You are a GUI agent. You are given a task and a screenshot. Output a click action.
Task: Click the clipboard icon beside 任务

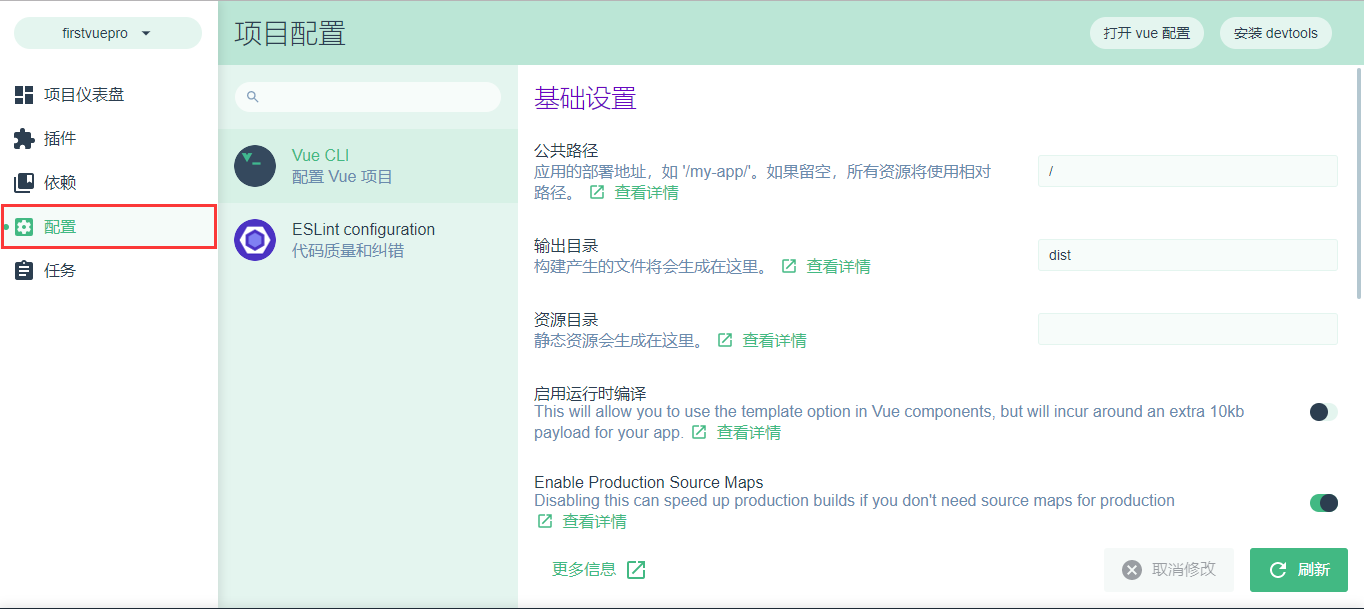[x=24, y=271]
